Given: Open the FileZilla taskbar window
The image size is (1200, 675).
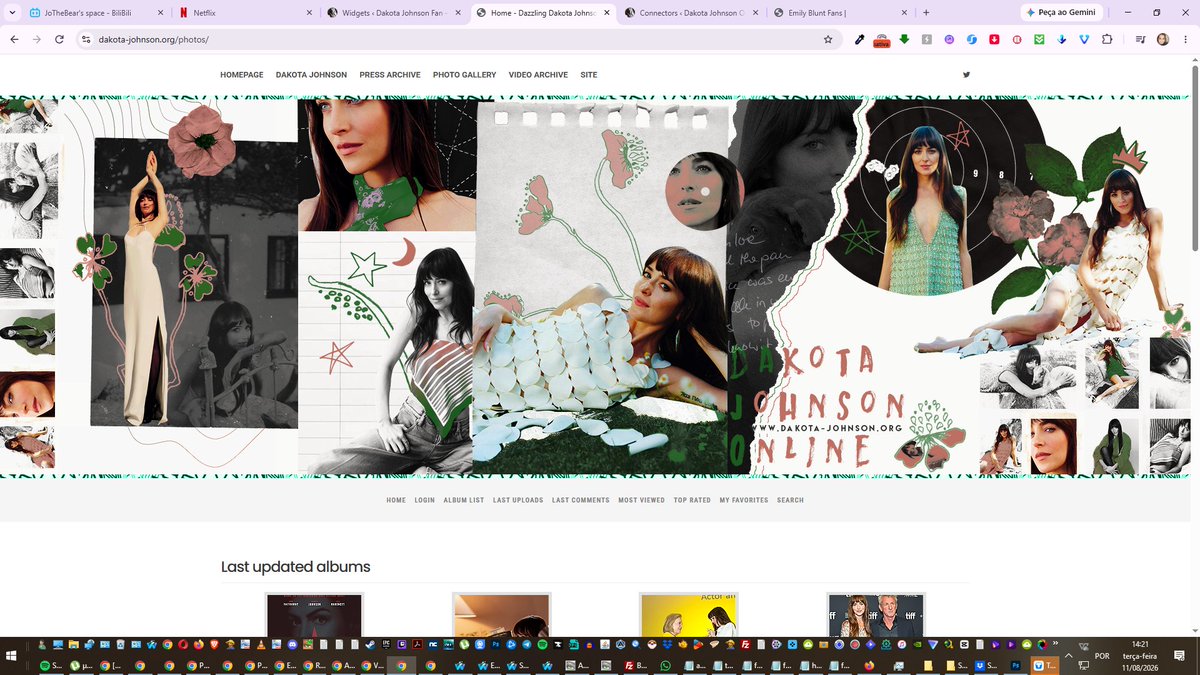Looking at the screenshot, I should pyautogui.click(x=637, y=665).
